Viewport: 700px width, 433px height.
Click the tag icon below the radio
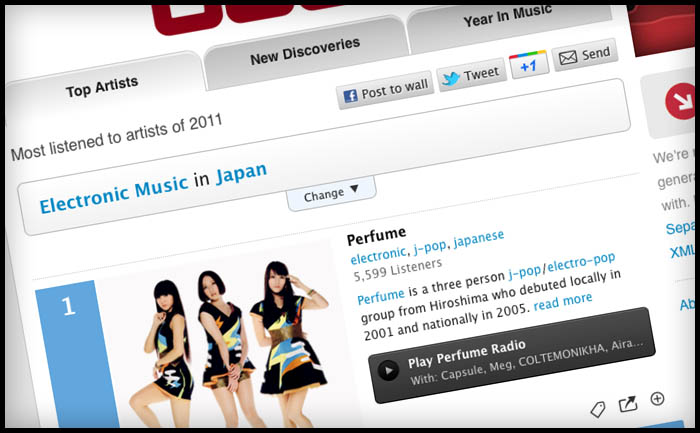[x=598, y=408]
